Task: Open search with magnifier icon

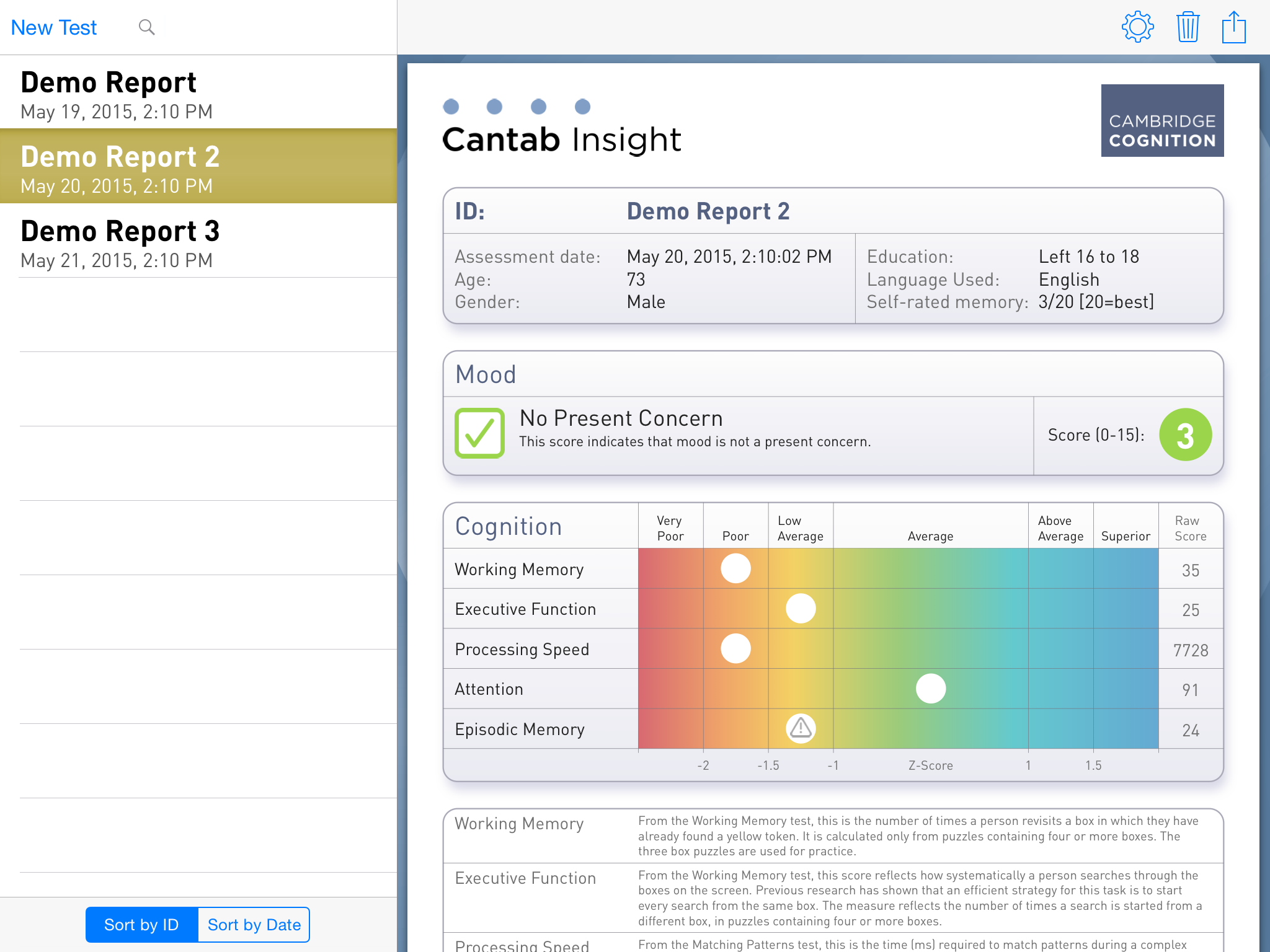Action: [x=146, y=27]
